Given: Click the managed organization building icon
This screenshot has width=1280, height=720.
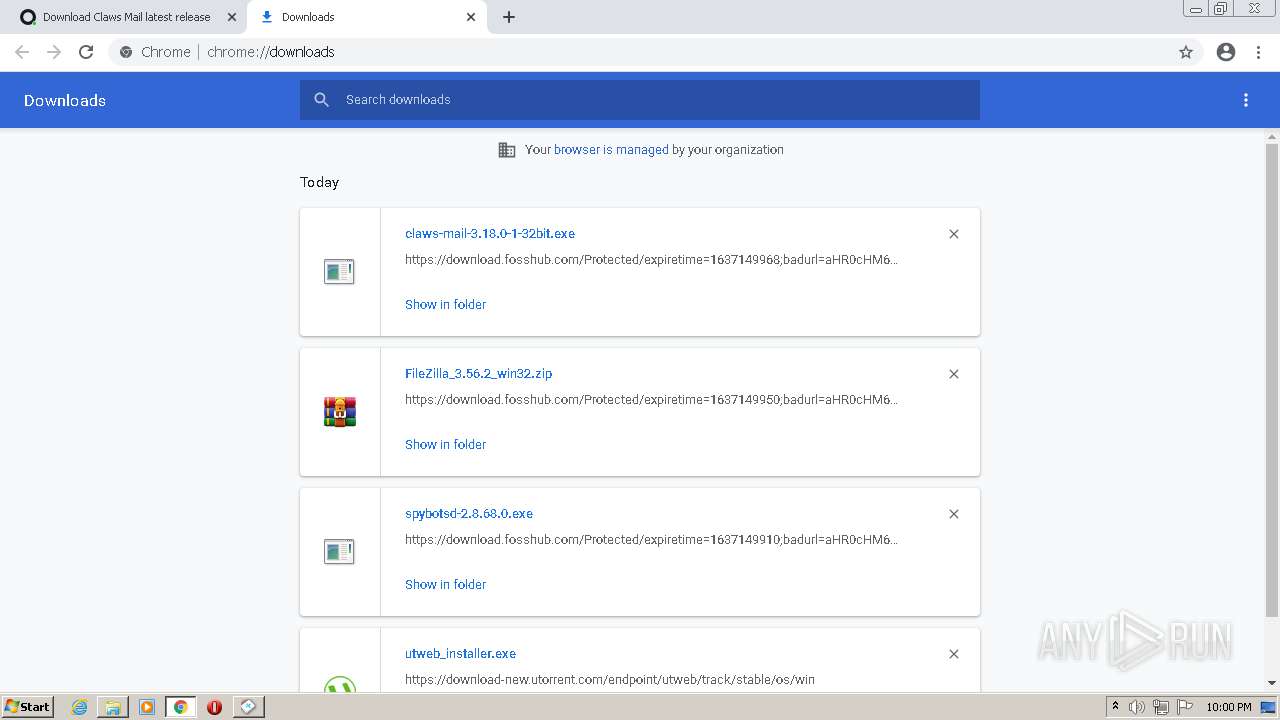Looking at the screenshot, I should tap(507, 150).
